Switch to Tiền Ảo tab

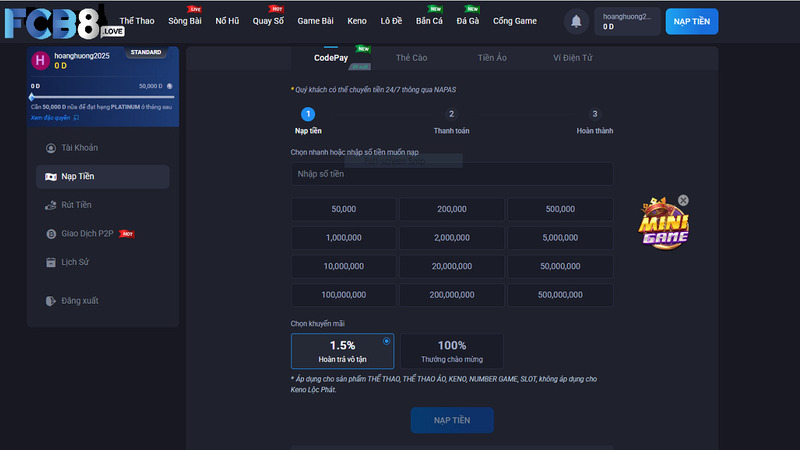coord(492,58)
